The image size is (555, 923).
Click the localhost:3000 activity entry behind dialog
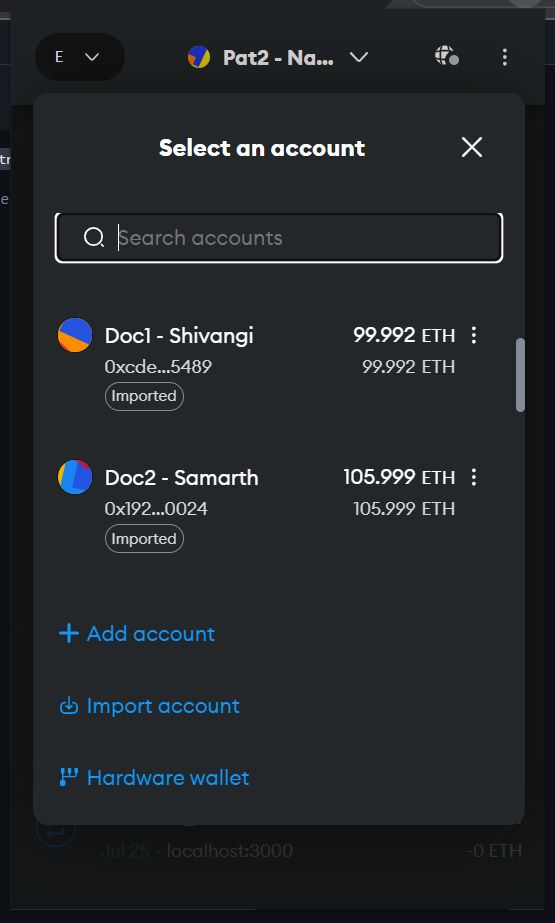pyautogui.click(x=230, y=851)
